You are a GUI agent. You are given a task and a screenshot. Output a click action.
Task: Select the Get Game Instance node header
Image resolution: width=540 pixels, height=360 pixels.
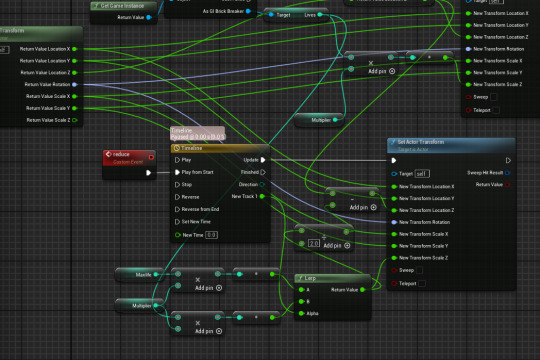(124, 6)
